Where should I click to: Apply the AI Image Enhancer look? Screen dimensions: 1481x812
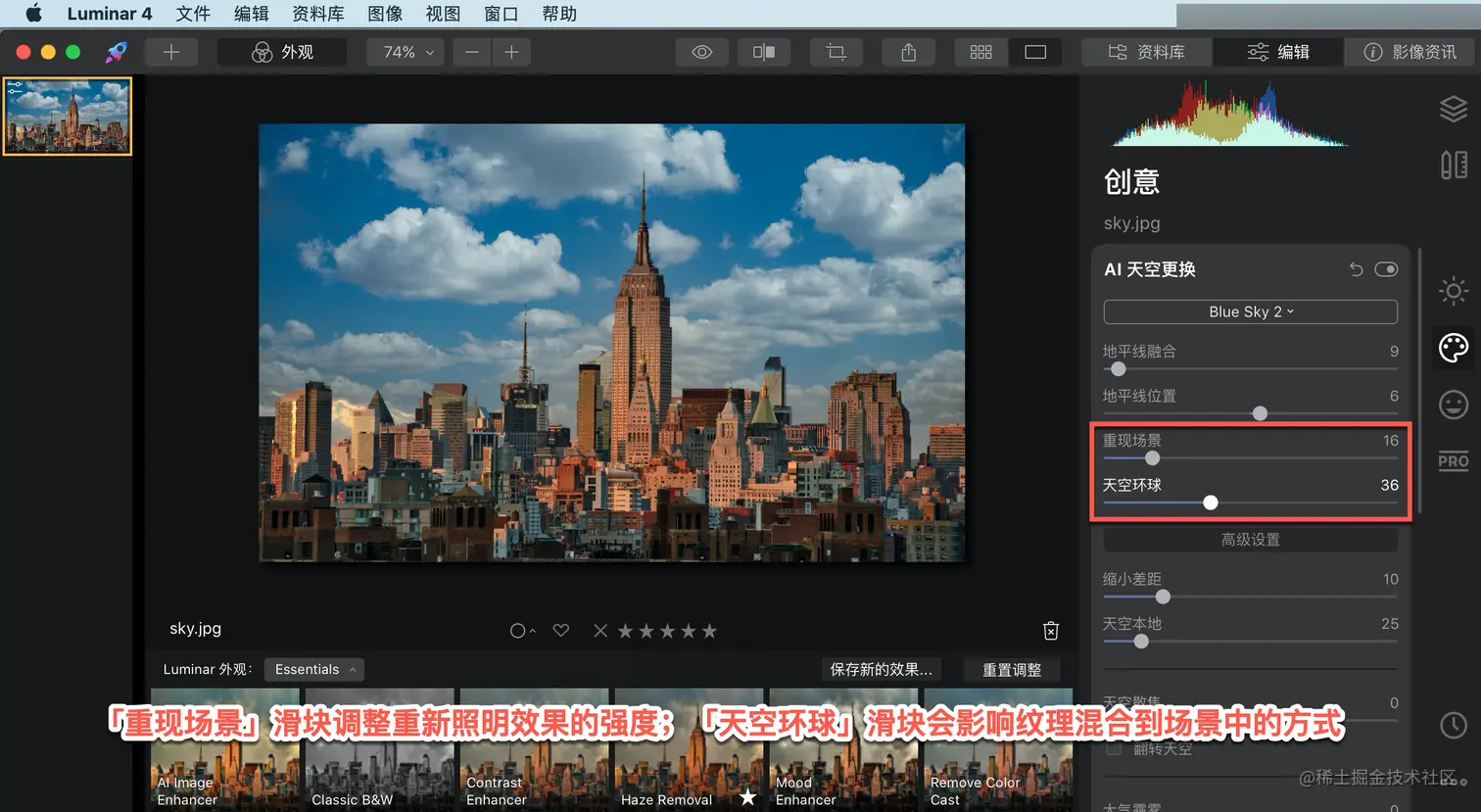(x=225, y=750)
